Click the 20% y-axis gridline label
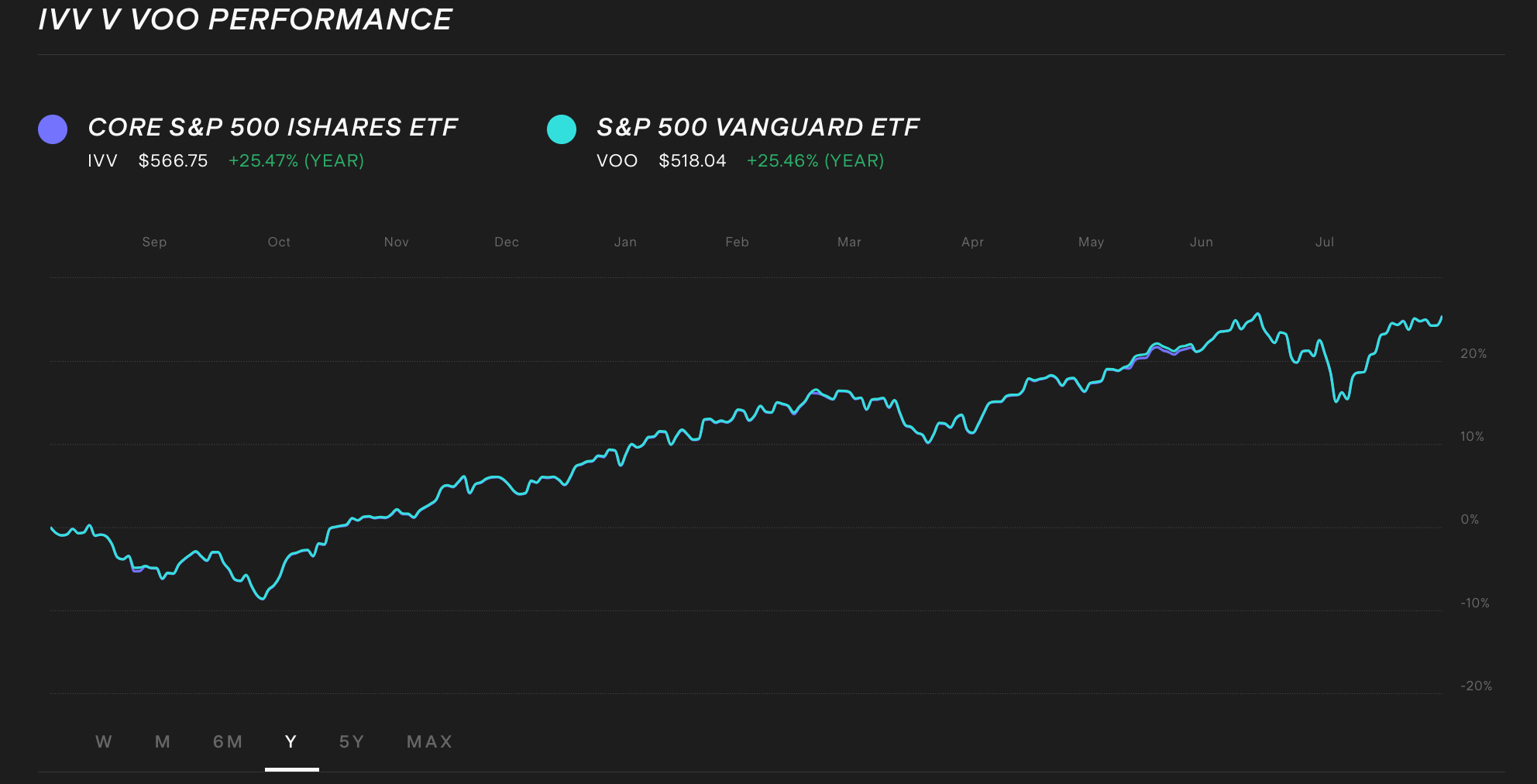1537x784 pixels. tap(1474, 352)
